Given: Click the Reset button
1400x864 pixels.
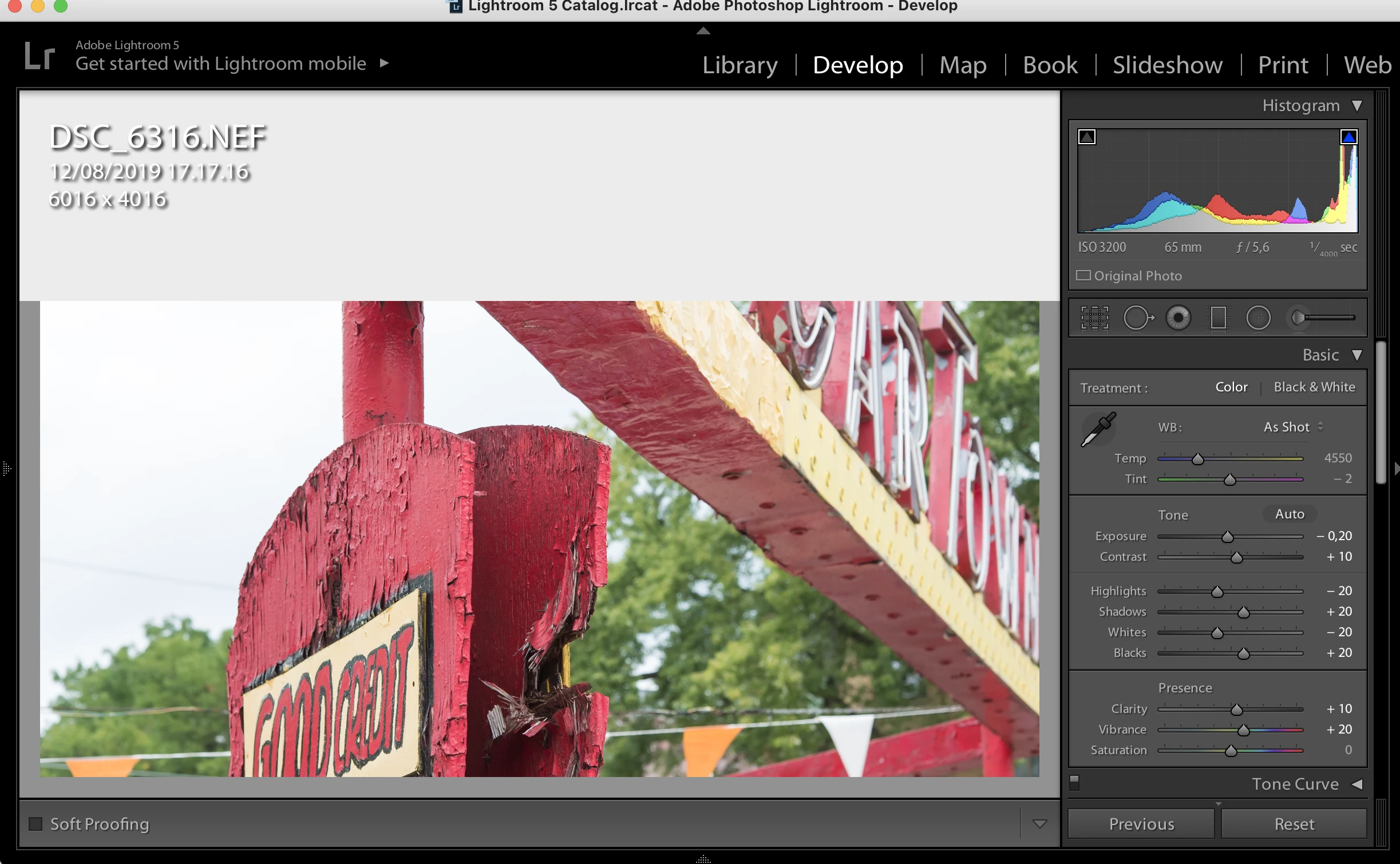Looking at the screenshot, I should [x=1294, y=823].
